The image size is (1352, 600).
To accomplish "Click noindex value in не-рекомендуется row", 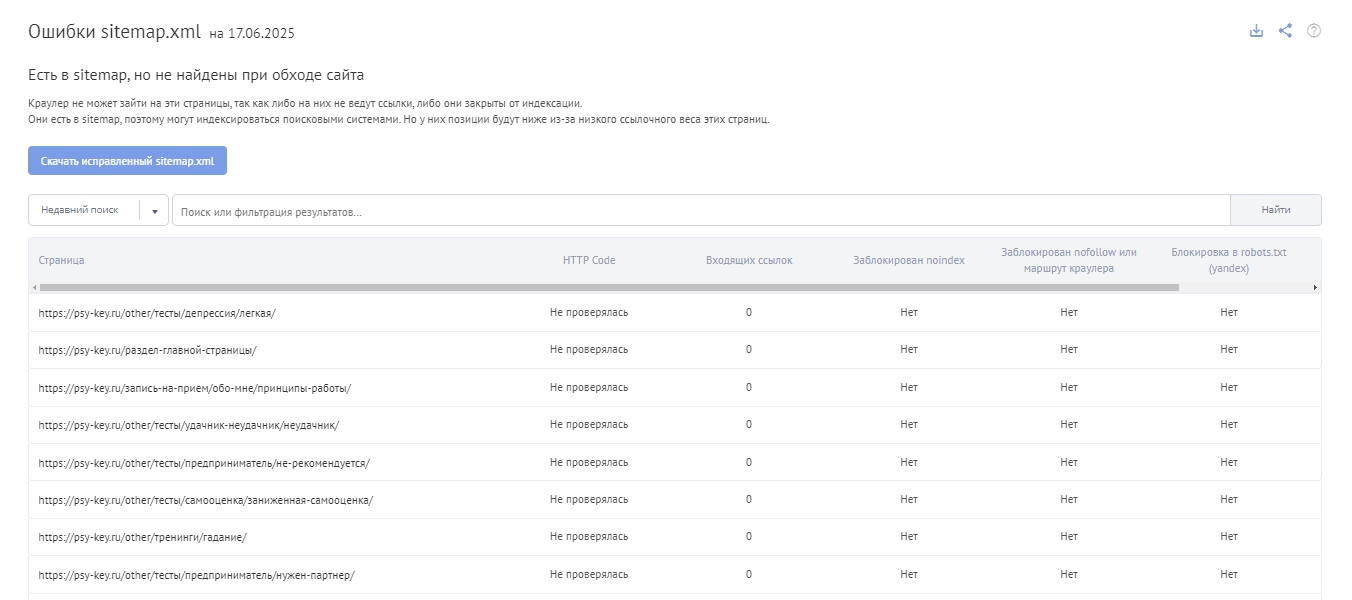I will click(x=909, y=463).
